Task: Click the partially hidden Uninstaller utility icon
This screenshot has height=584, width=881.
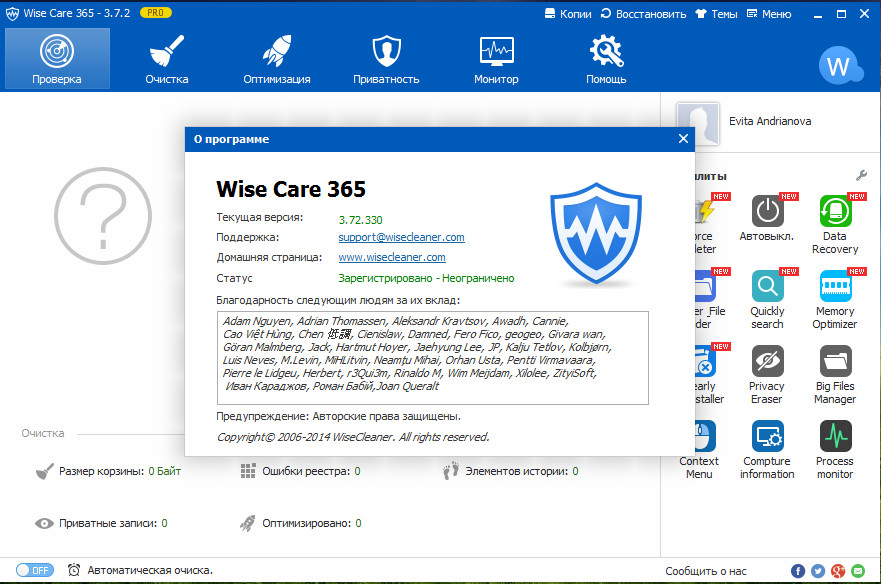Action: pos(706,361)
